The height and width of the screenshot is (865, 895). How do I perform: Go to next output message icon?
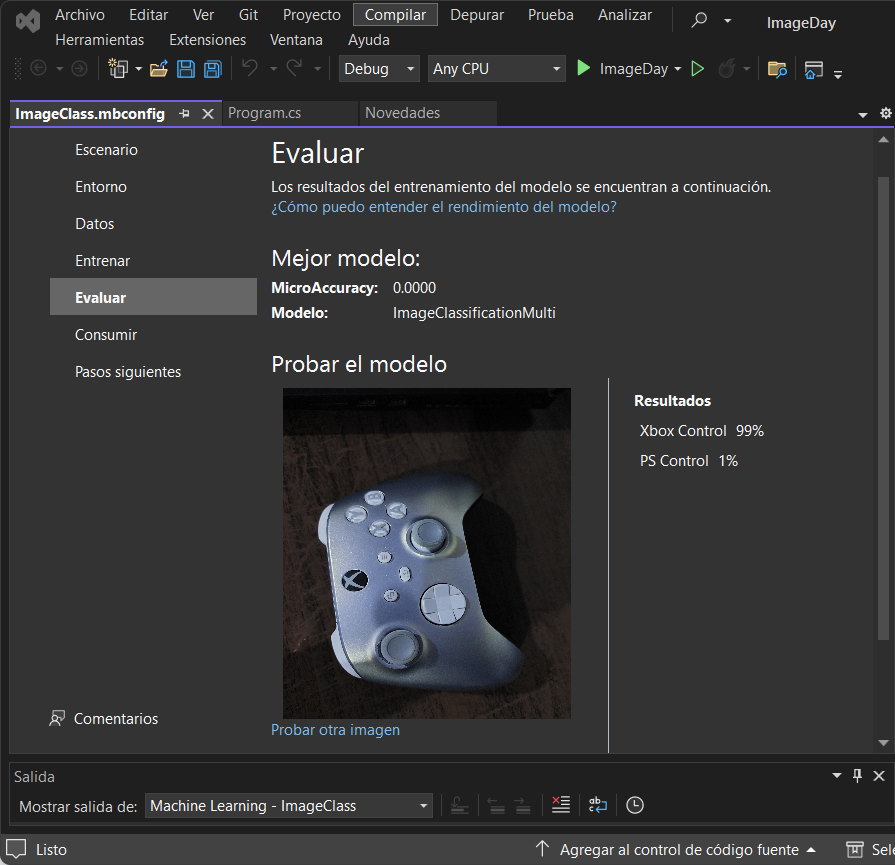[x=523, y=805]
